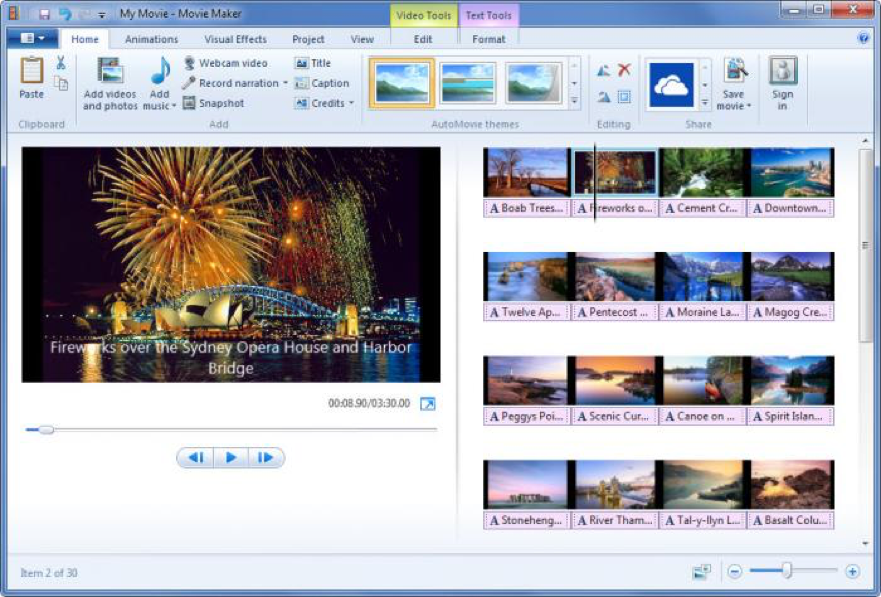Click the Webcam video icon
Viewport: 881px width, 597px height.
coord(189,63)
